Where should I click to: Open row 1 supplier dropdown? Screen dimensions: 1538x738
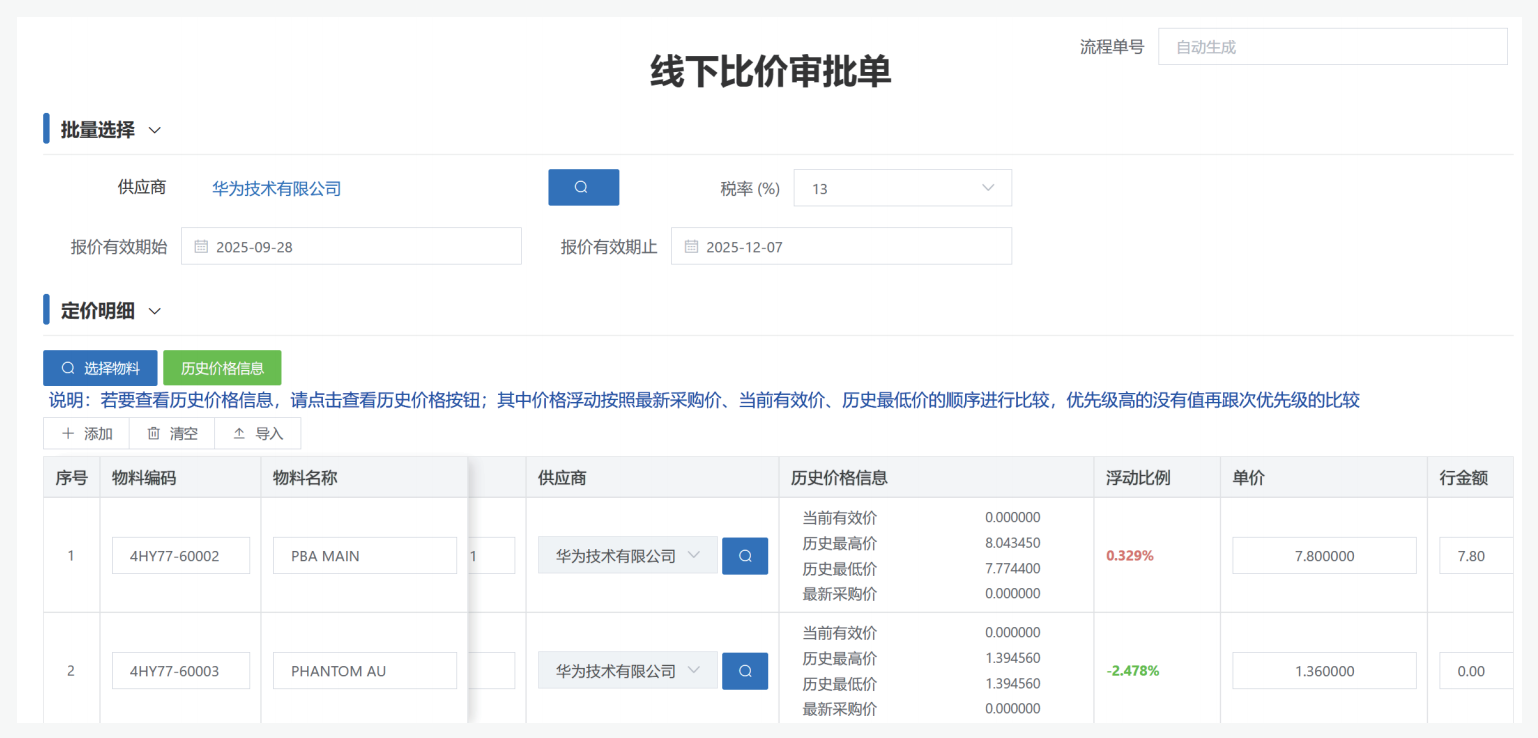(627, 556)
